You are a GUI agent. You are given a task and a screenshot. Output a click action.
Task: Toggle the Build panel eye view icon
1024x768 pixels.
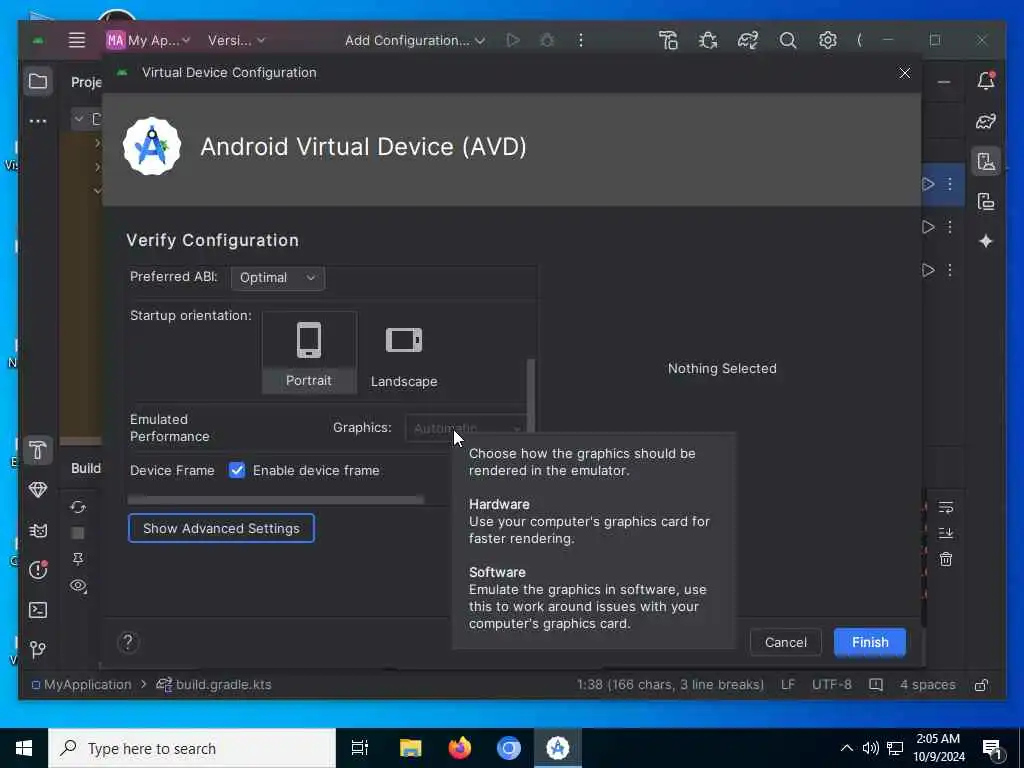[78, 586]
